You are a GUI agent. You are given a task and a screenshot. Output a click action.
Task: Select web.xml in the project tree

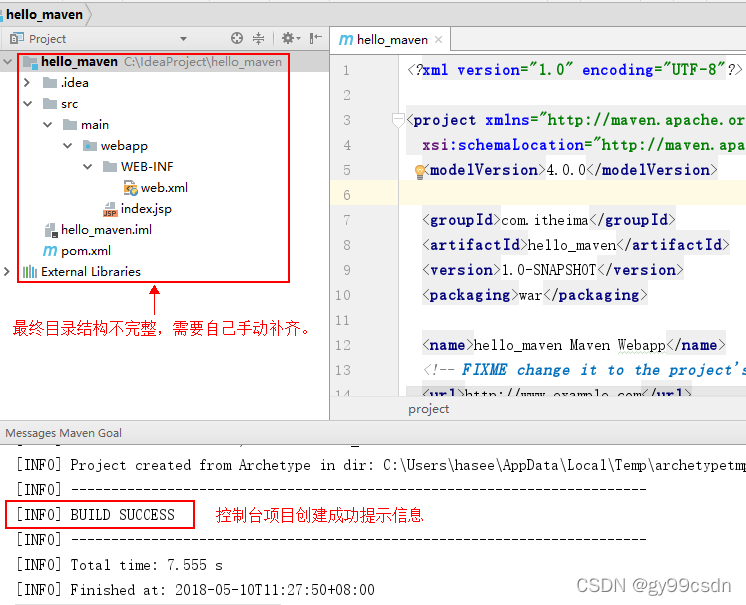click(164, 187)
